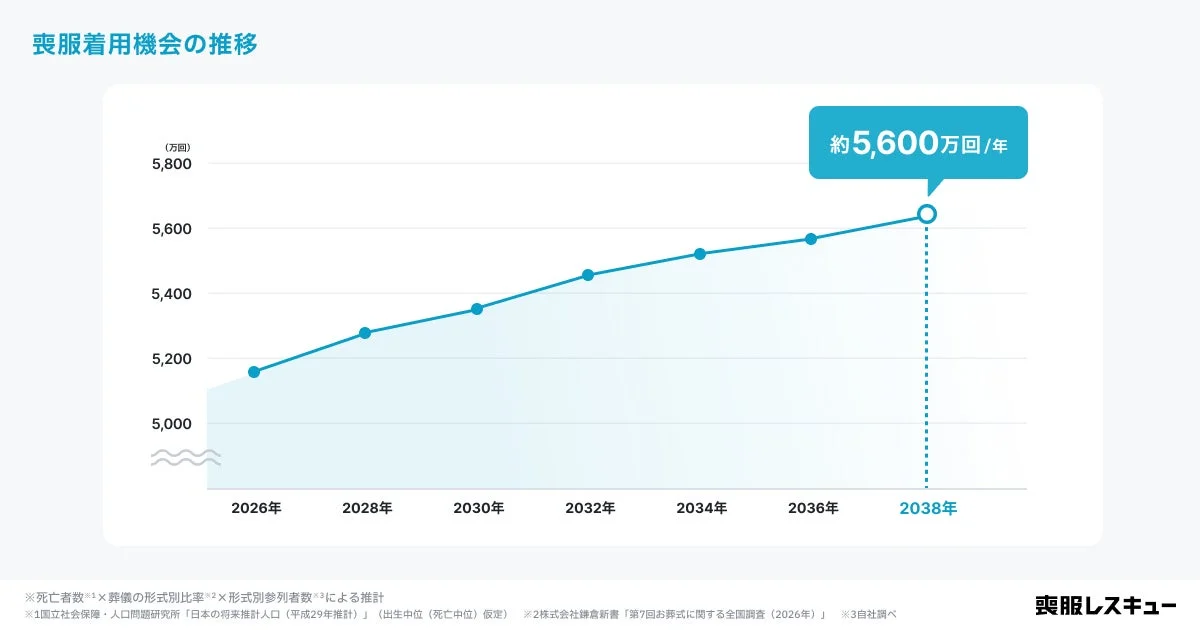Viewport: 1200px width, 630px height.
Task: Click the 2026年 data point on line
Action: pyautogui.click(x=254, y=372)
